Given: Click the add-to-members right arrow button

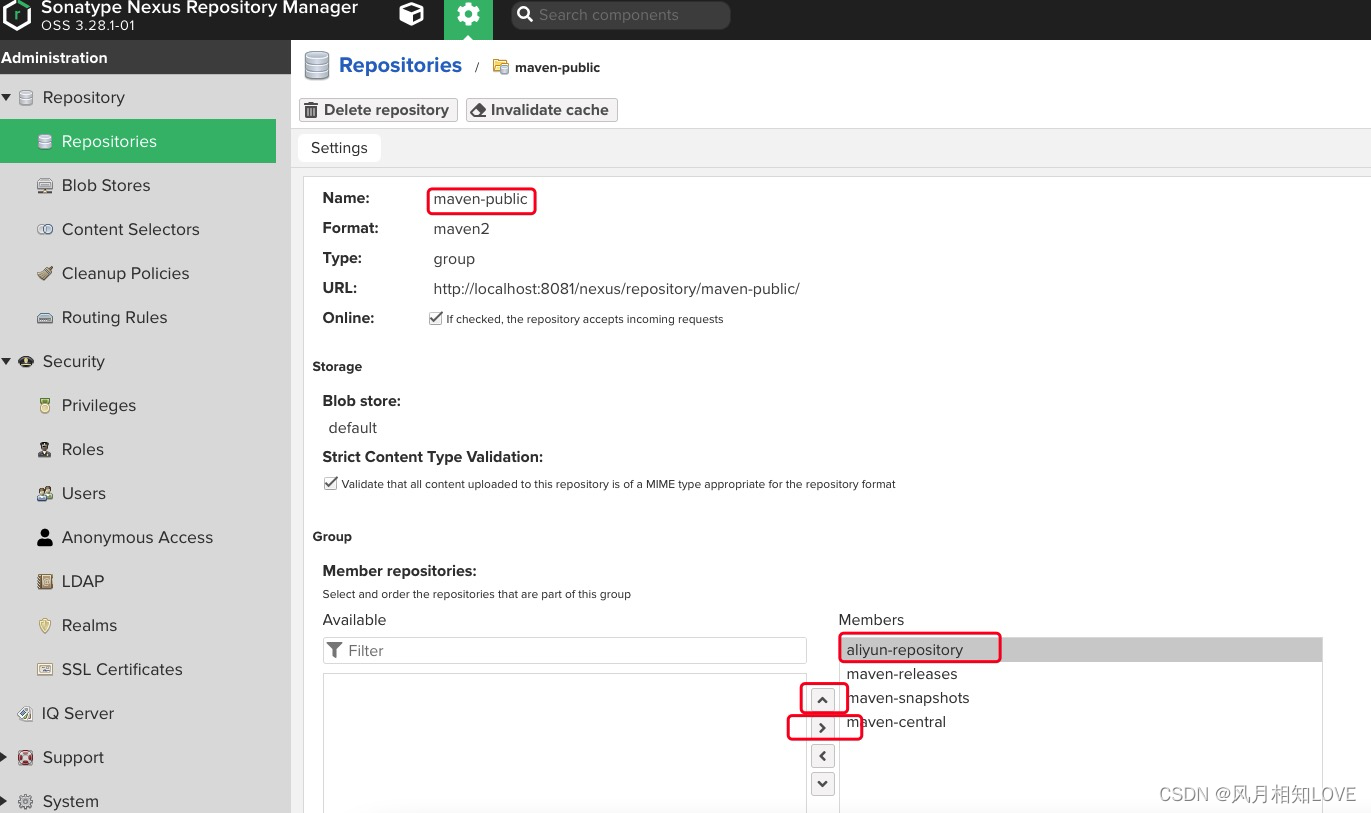Looking at the screenshot, I should point(822,728).
